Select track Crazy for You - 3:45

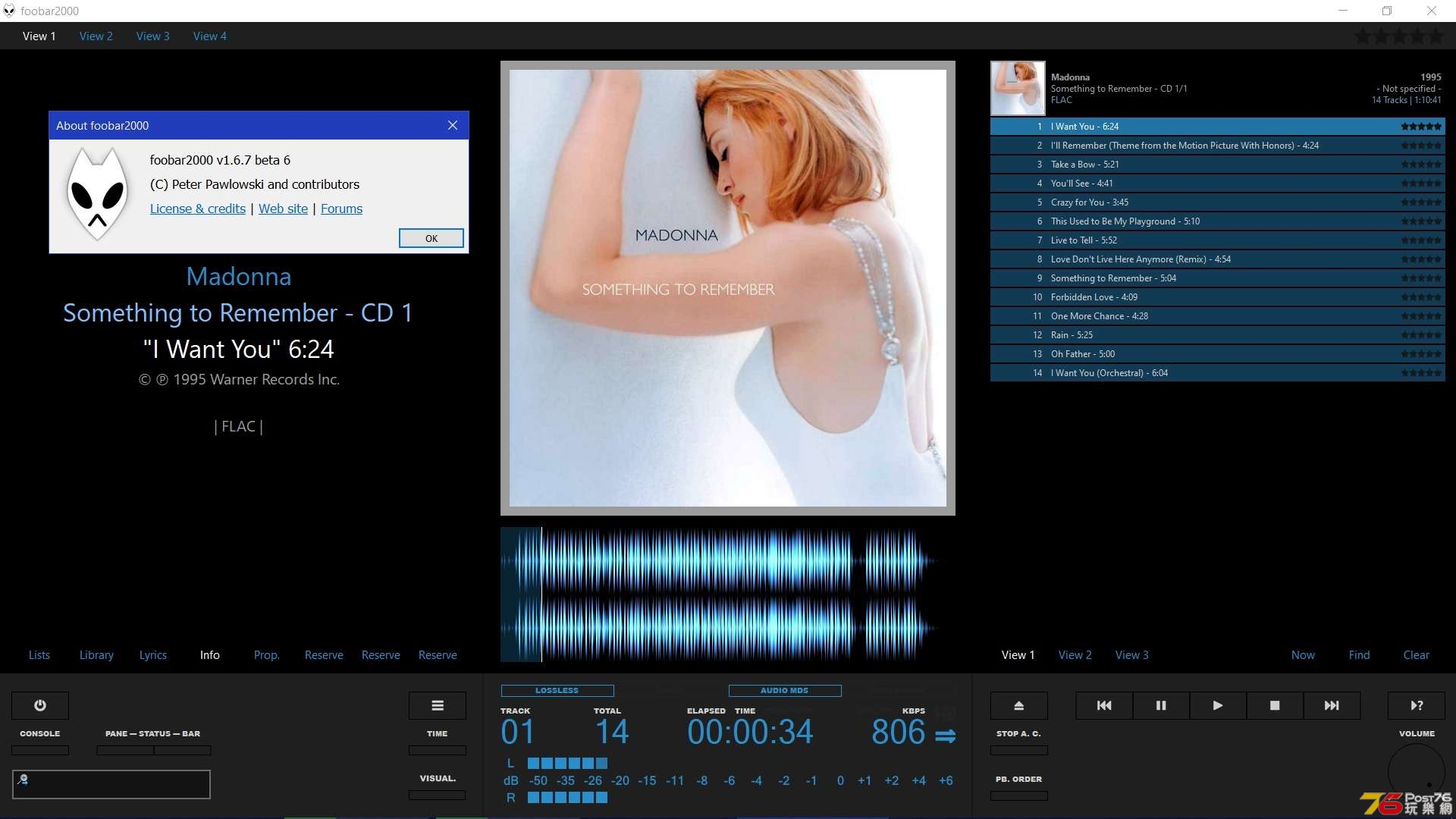pyautogui.click(x=1217, y=202)
